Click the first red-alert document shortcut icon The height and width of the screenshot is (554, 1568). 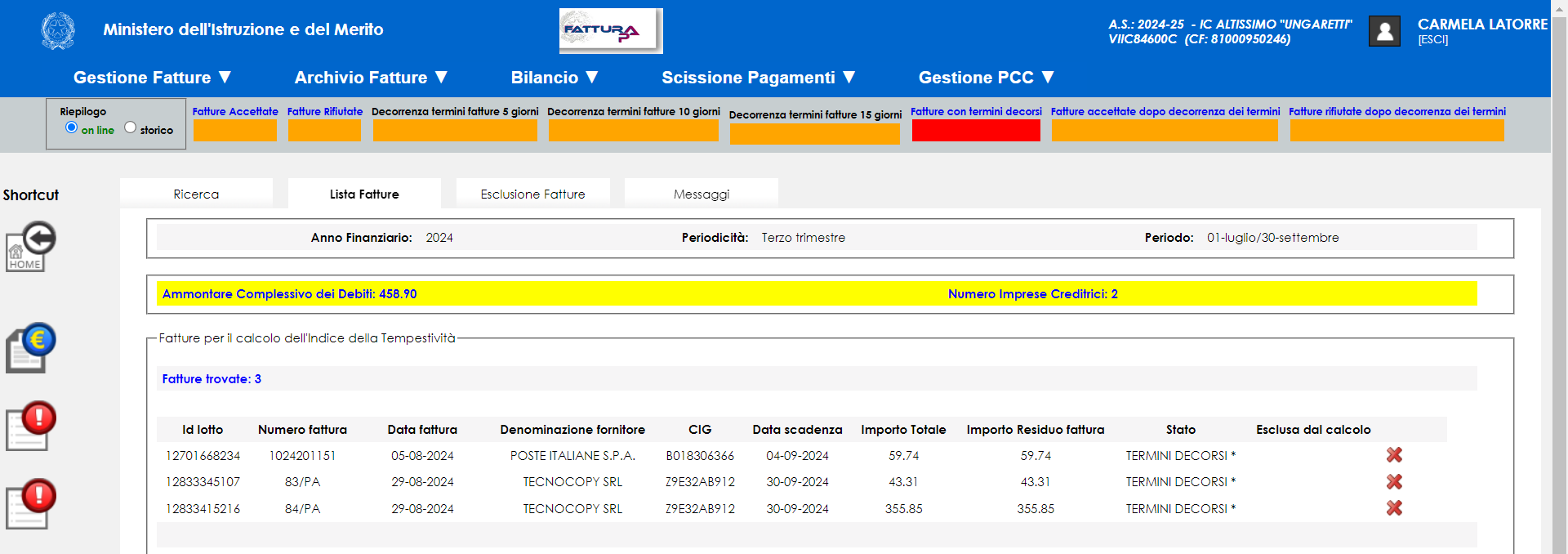[31, 426]
